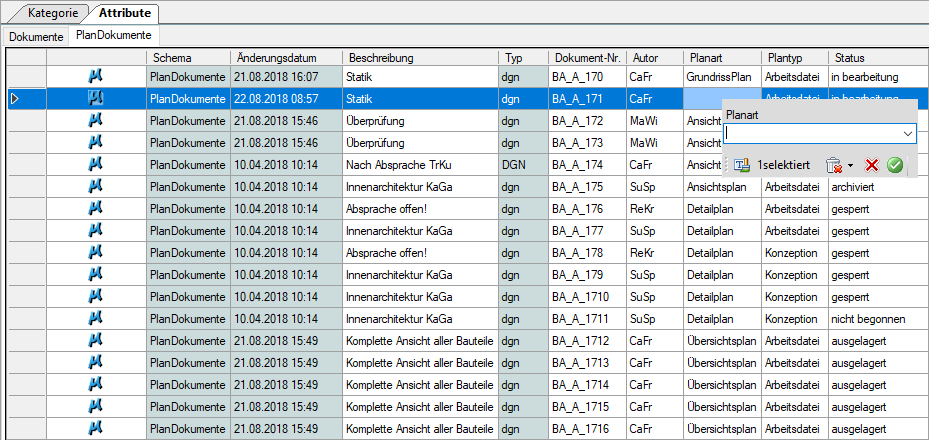Click the Übersichtsplan cell in row BA_A_1716
The image size is (929, 440).
(x=722, y=429)
